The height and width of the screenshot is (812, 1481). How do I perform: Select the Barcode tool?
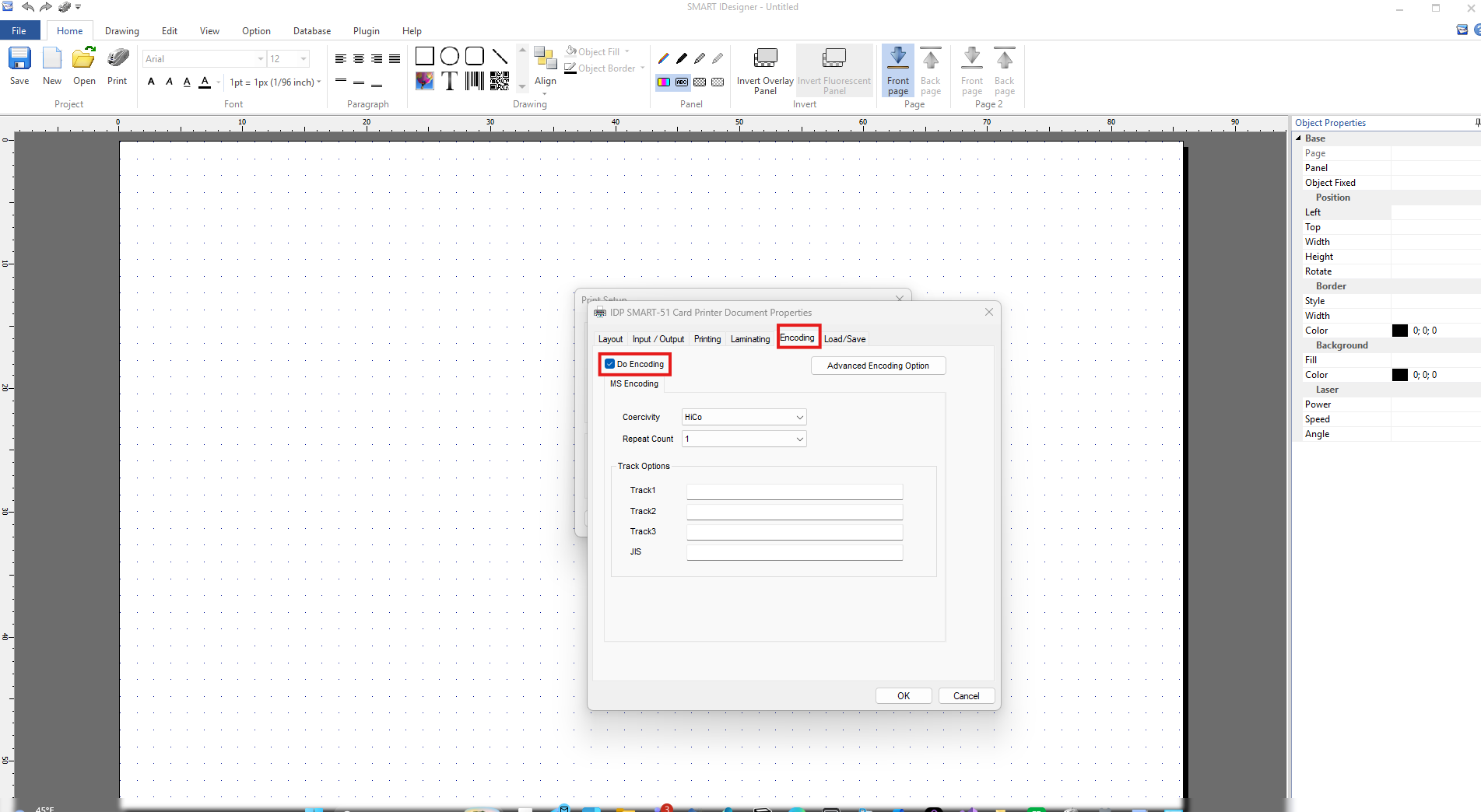[475, 81]
